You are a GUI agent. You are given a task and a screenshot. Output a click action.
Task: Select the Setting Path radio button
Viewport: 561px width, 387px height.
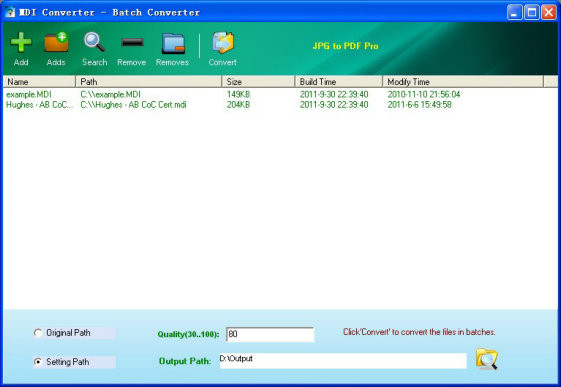click(38, 362)
